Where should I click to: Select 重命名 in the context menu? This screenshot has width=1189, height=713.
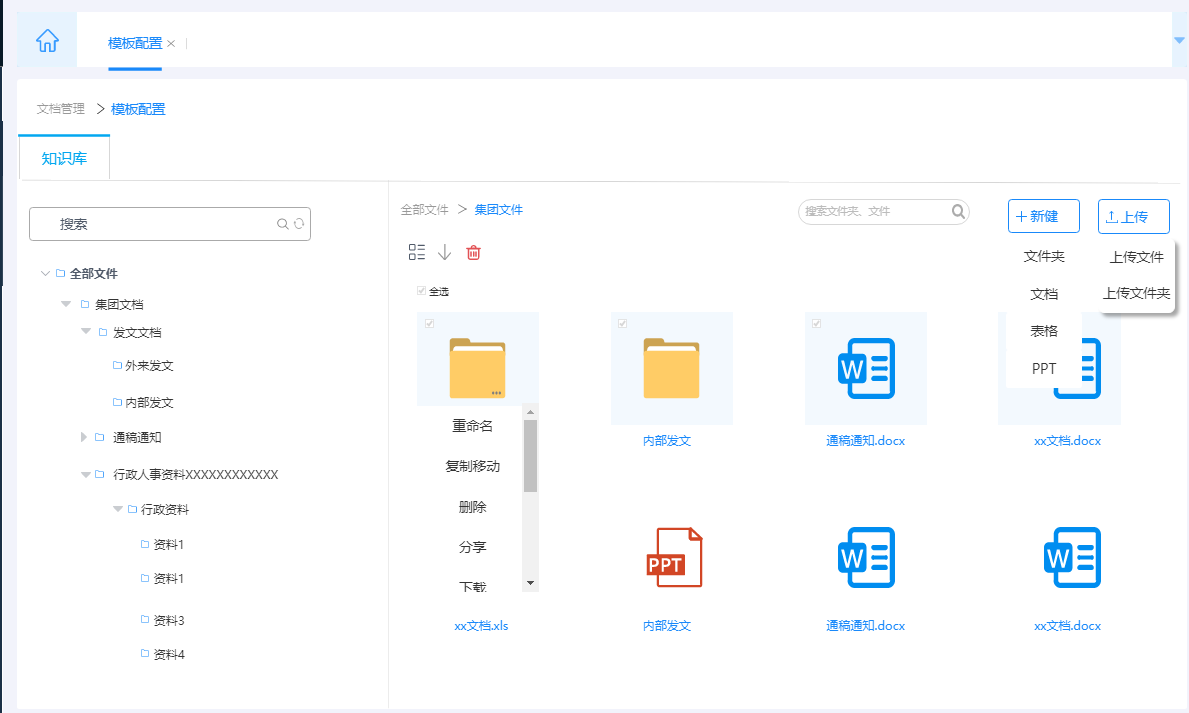pyautogui.click(x=472, y=426)
